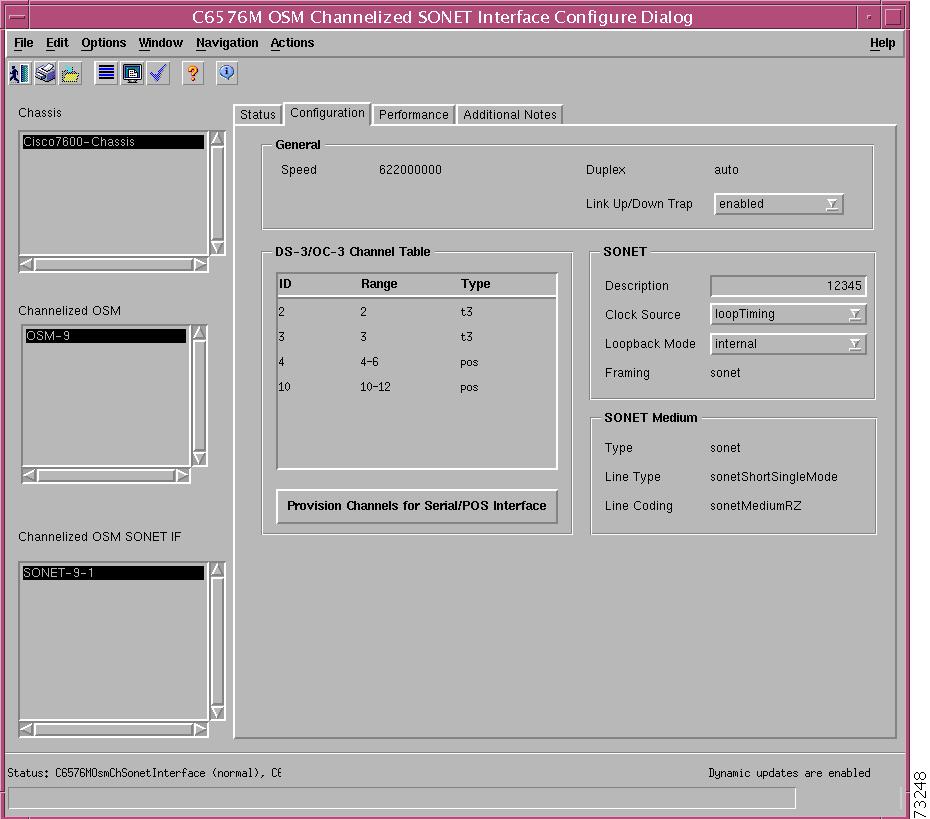Viewport: 930px width, 819px height.
Task: Click SONET IF list scroll right arrow
Action: click(x=200, y=729)
